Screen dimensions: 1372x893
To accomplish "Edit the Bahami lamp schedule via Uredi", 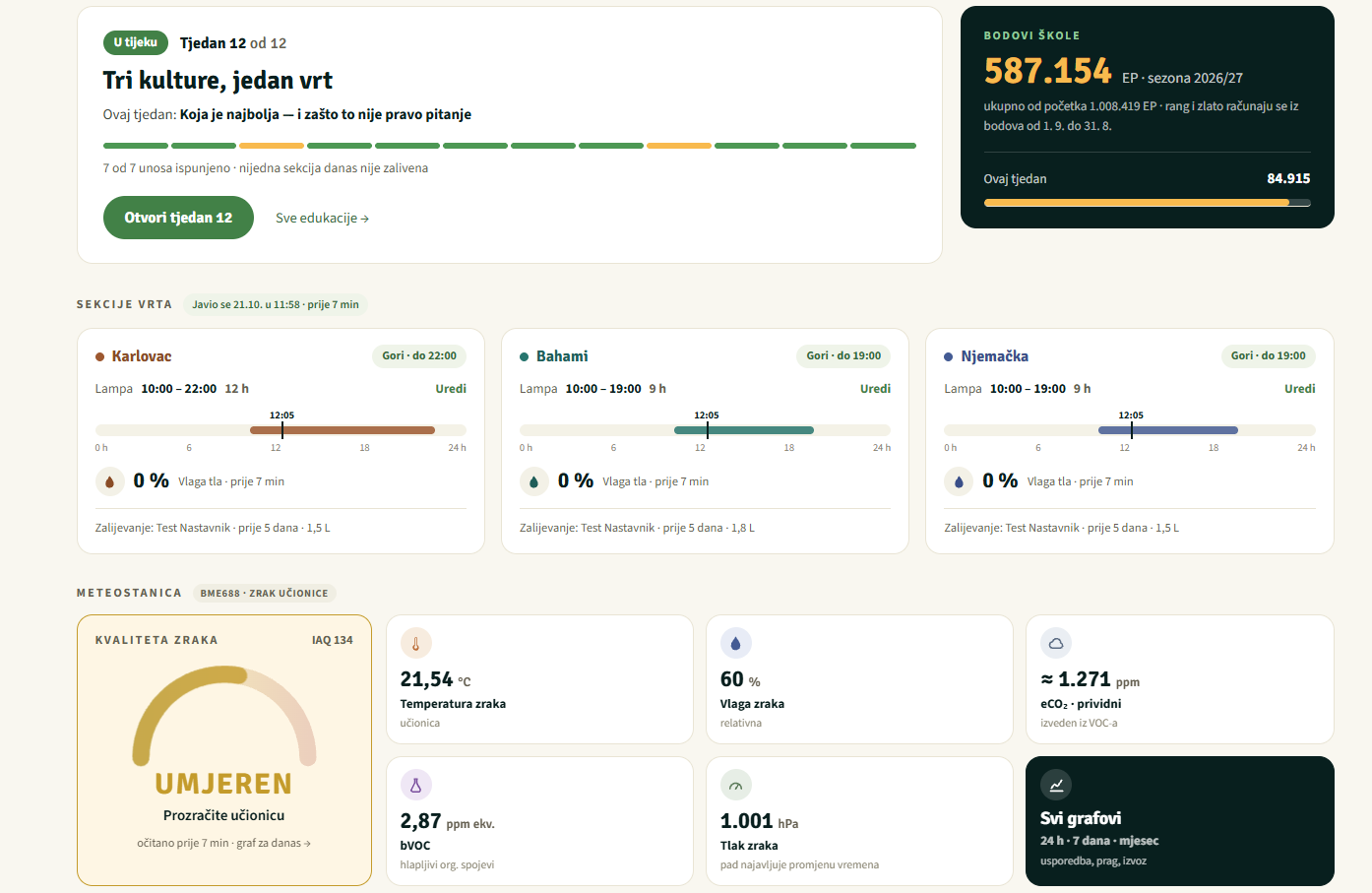I will point(875,389).
